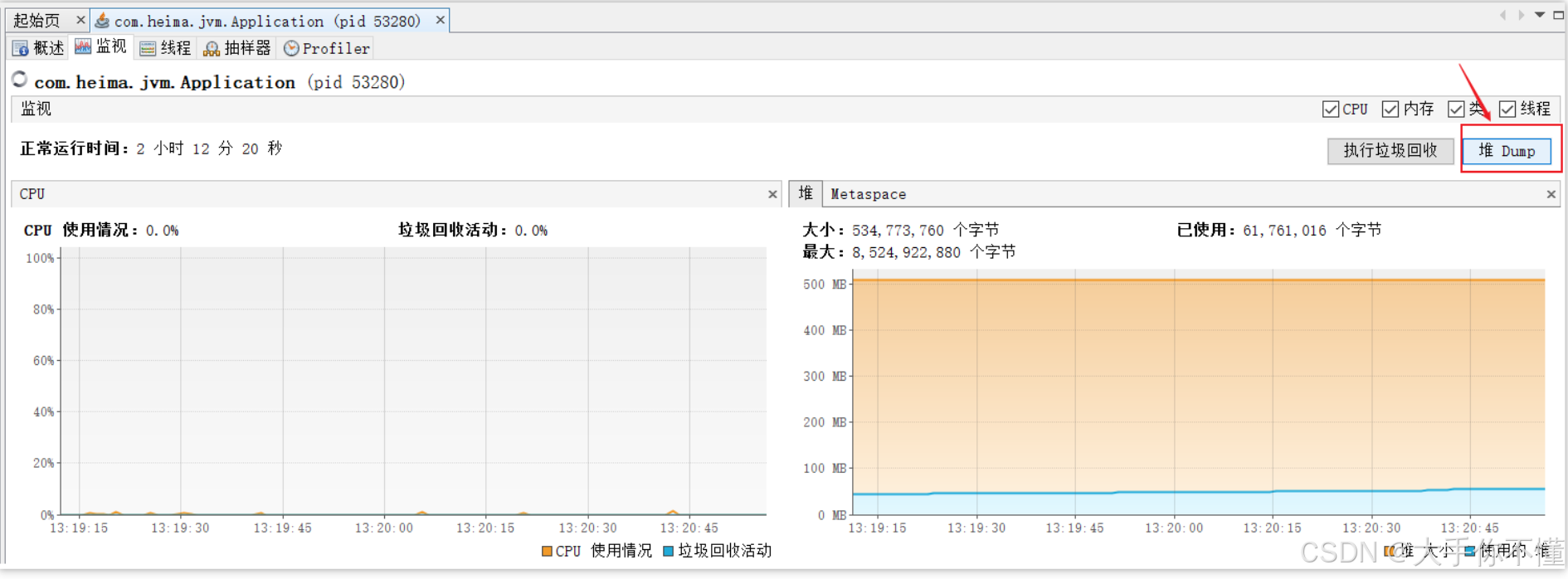Switch to the 起始页 tab

click(x=37, y=20)
